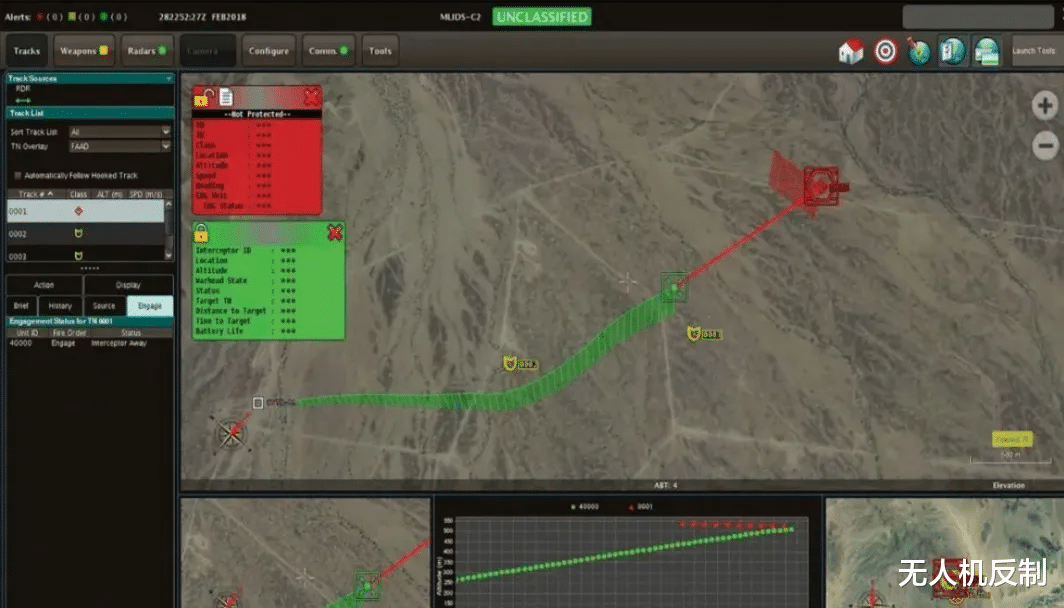
Task: Click the globe with red pin icon
Action: click(918, 51)
